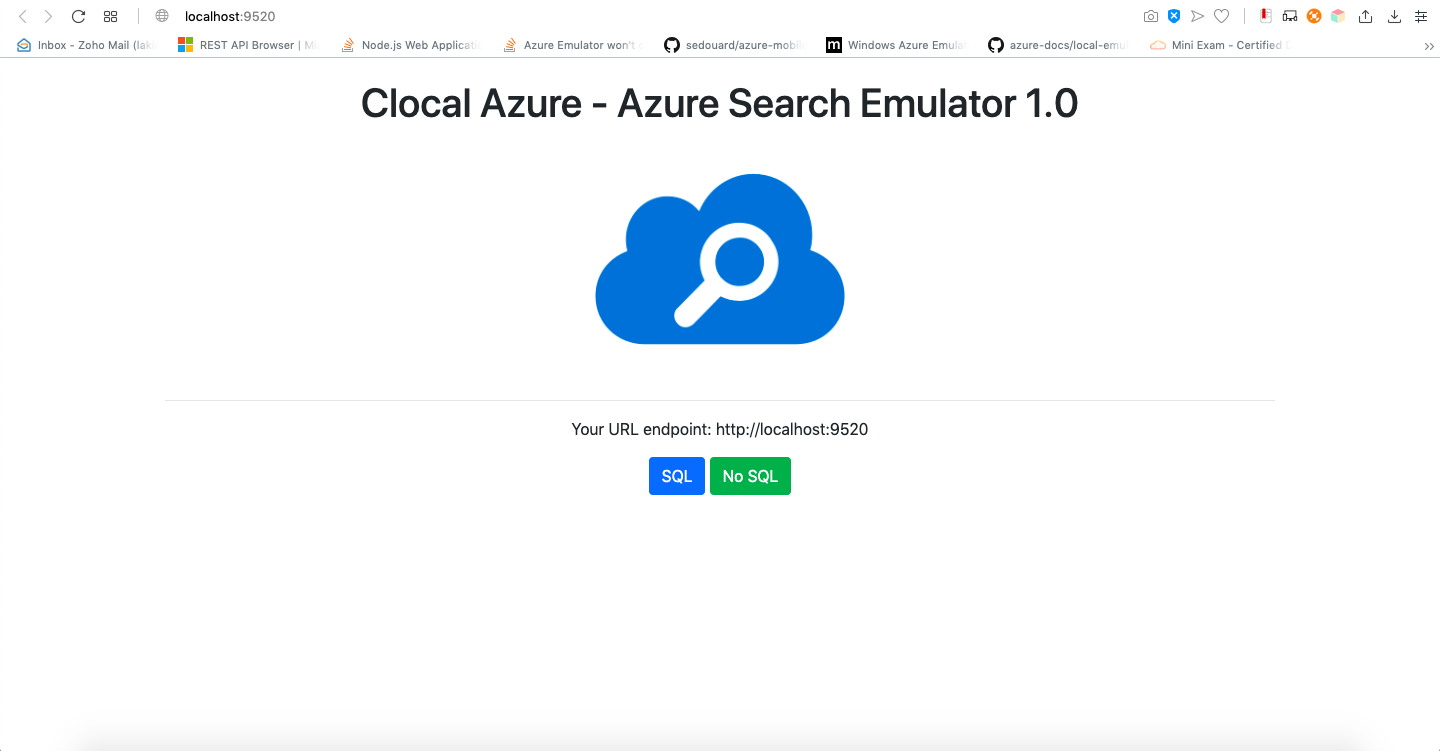This screenshot has height=751, width=1440.
Task: Expand the bookmarks overflow chevron
Action: coord(1429,46)
